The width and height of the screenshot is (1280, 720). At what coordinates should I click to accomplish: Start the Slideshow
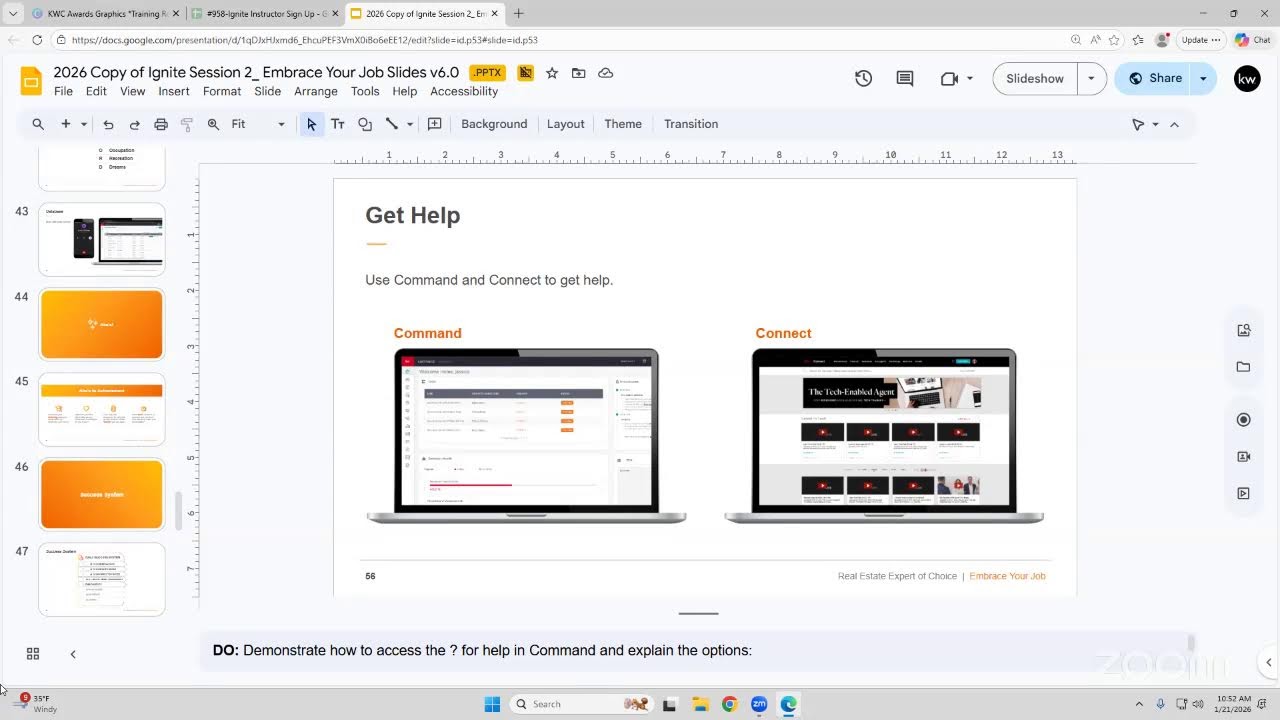pyautogui.click(x=1035, y=79)
